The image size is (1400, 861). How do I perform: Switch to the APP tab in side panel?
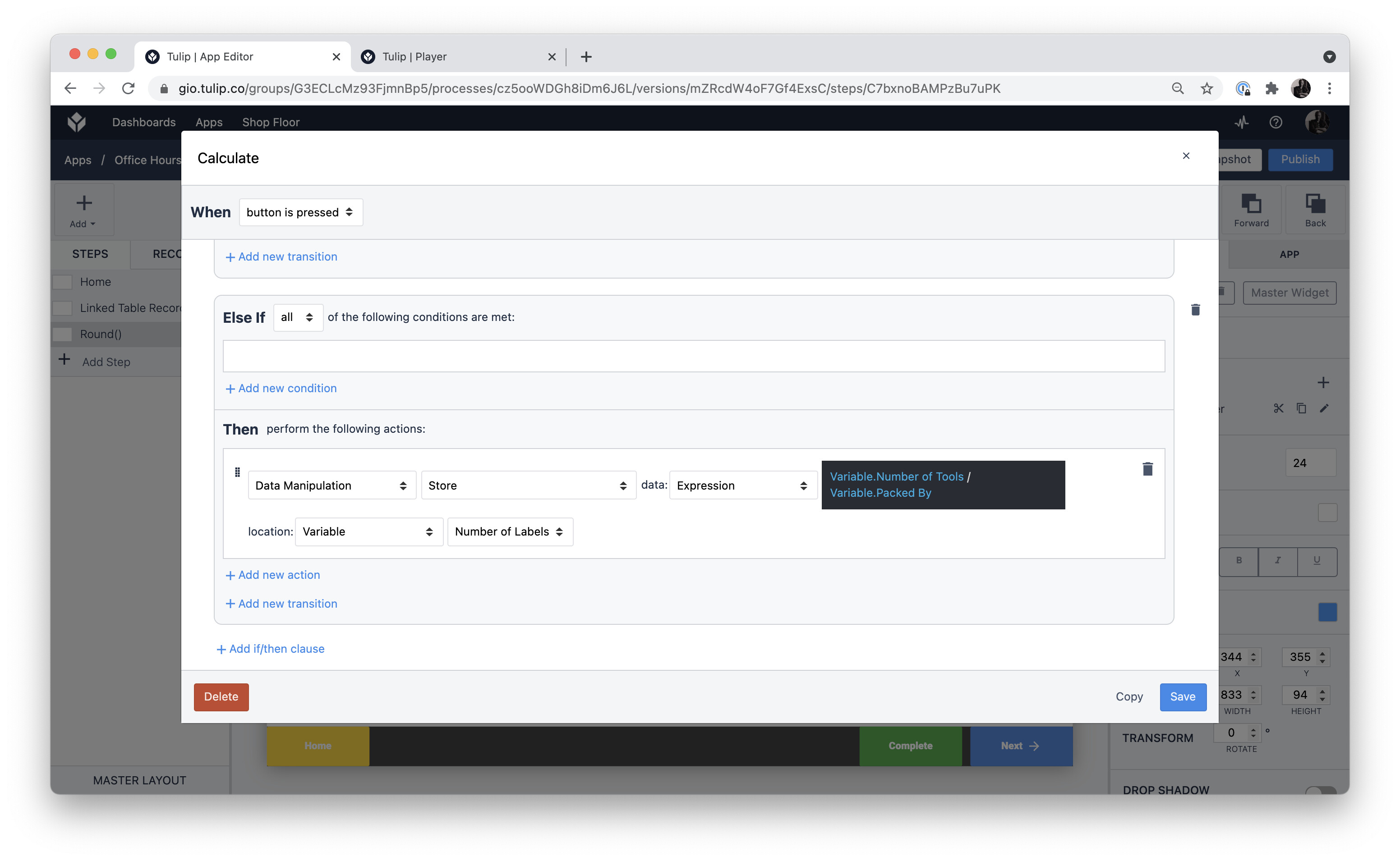pyautogui.click(x=1289, y=254)
